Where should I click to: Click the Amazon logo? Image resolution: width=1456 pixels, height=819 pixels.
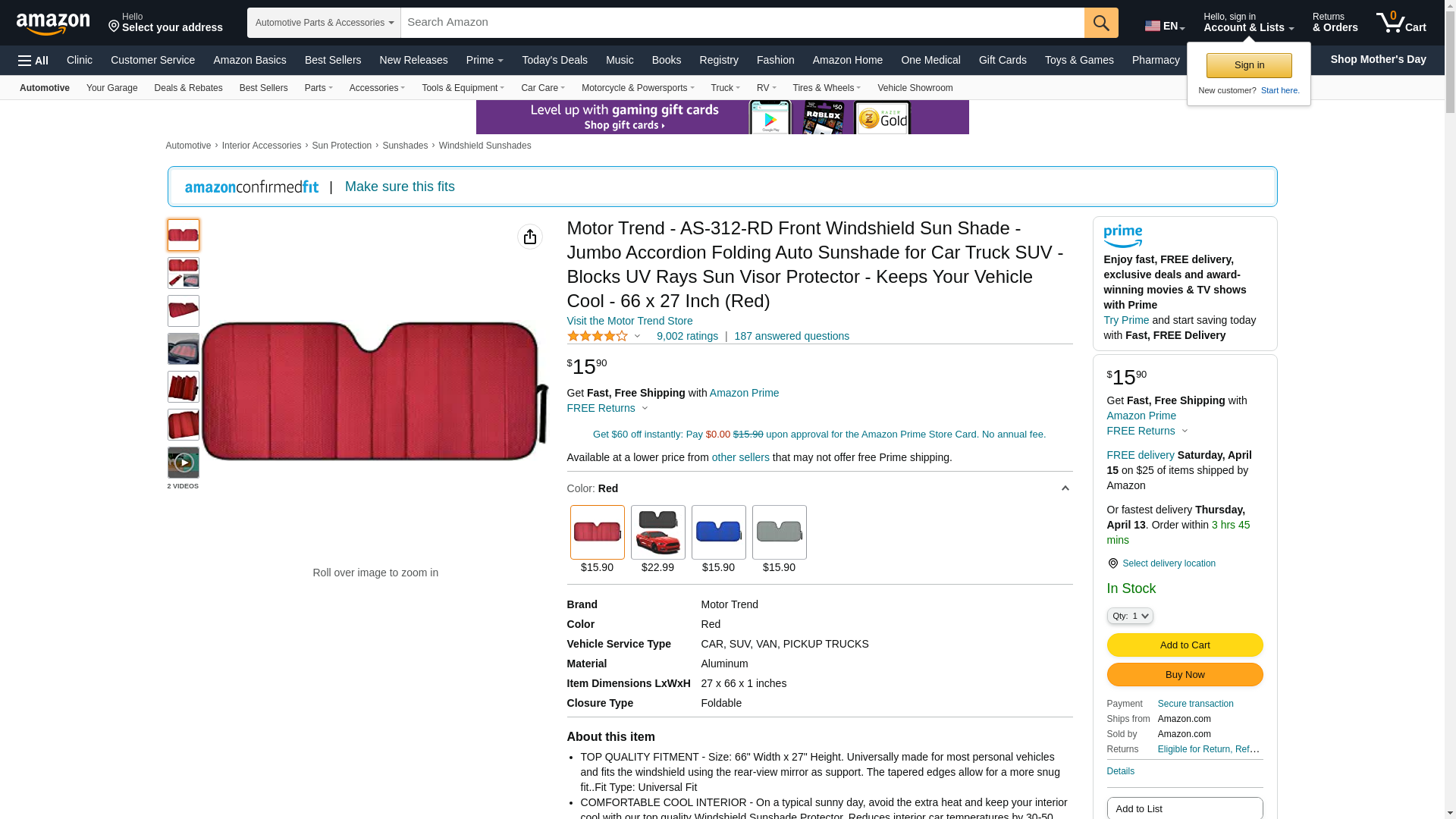(53, 24)
